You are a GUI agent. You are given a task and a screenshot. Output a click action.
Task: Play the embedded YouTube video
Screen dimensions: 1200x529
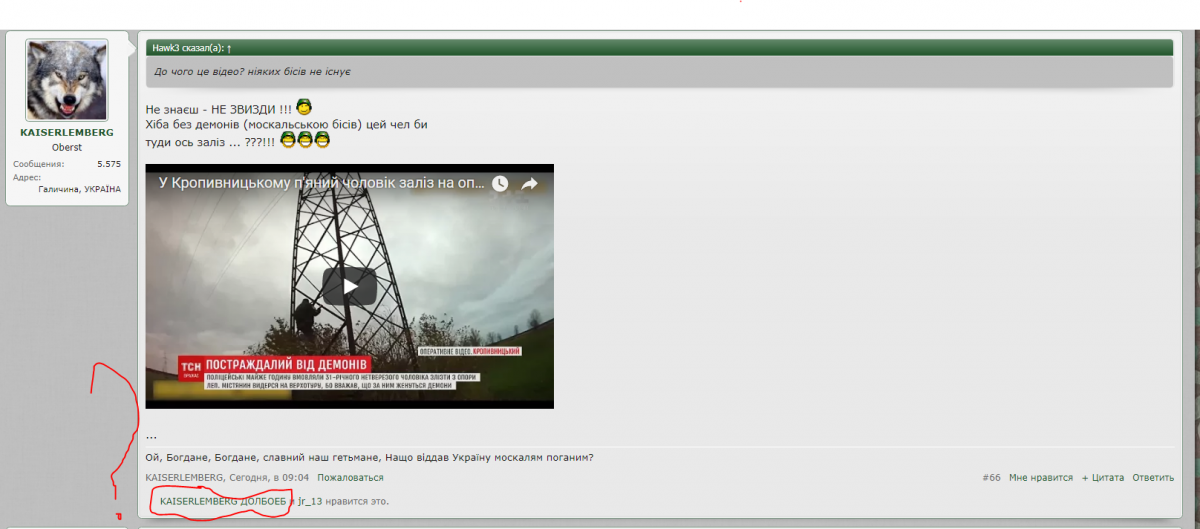pos(349,286)
